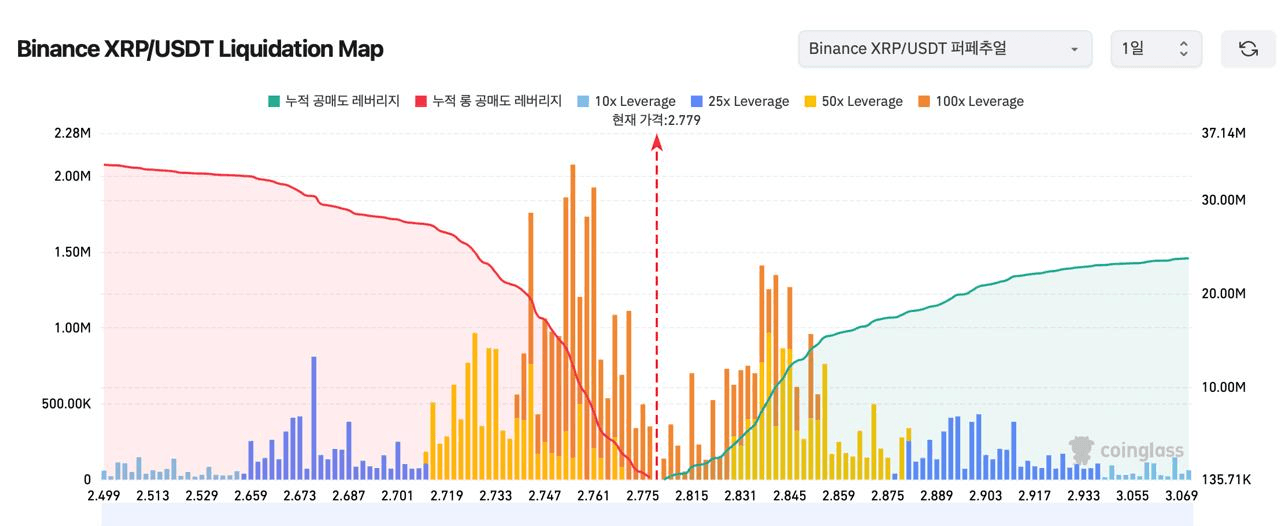1280x526 pixels.
Task: Click the green 누적 공매도 레버리지 color swatch
Action: point(273,101)
